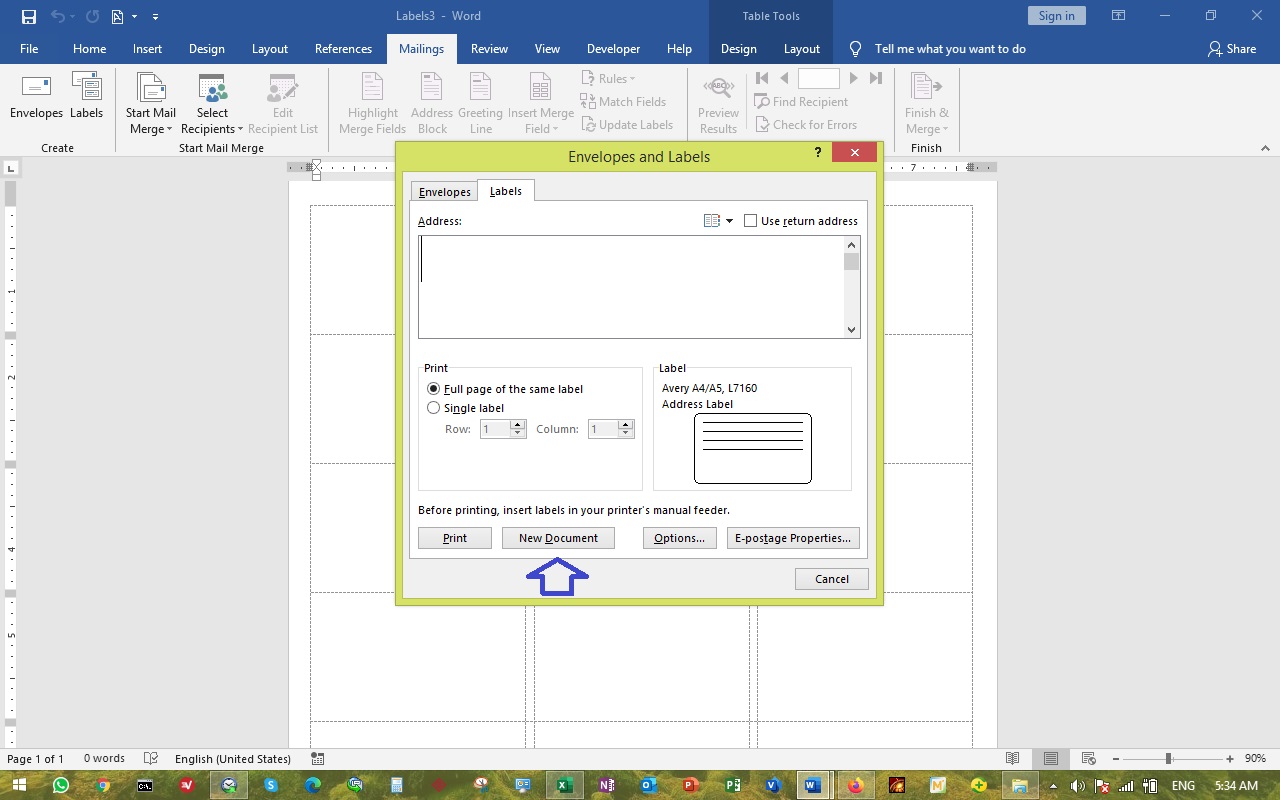Click inside the Address text box
The width and height of the screenshot is (1280, 800).
click(631, 287)
